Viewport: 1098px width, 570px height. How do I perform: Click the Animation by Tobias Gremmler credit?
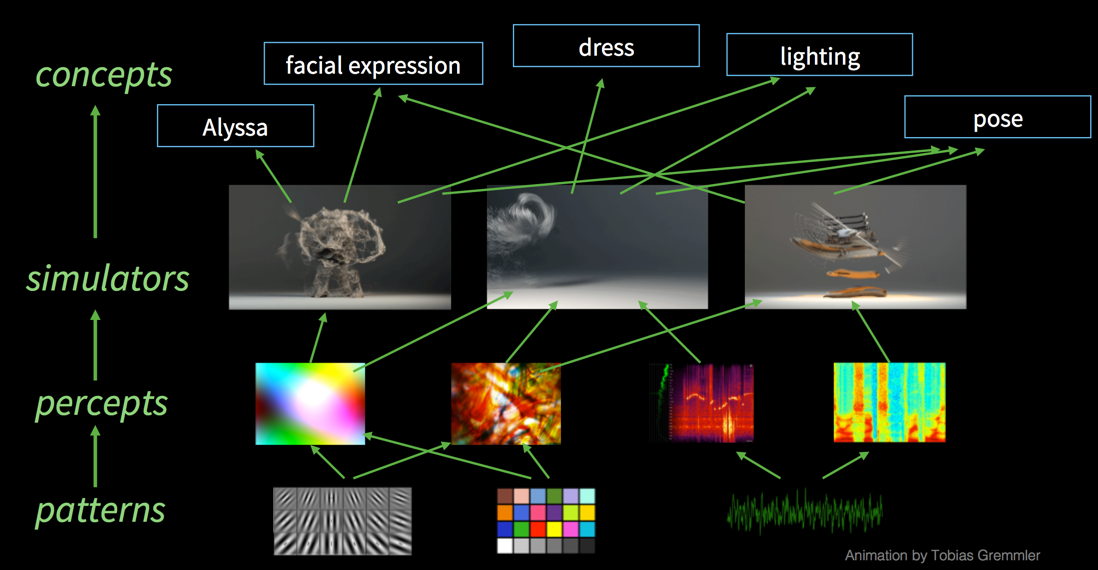click(x=943, y=555)
